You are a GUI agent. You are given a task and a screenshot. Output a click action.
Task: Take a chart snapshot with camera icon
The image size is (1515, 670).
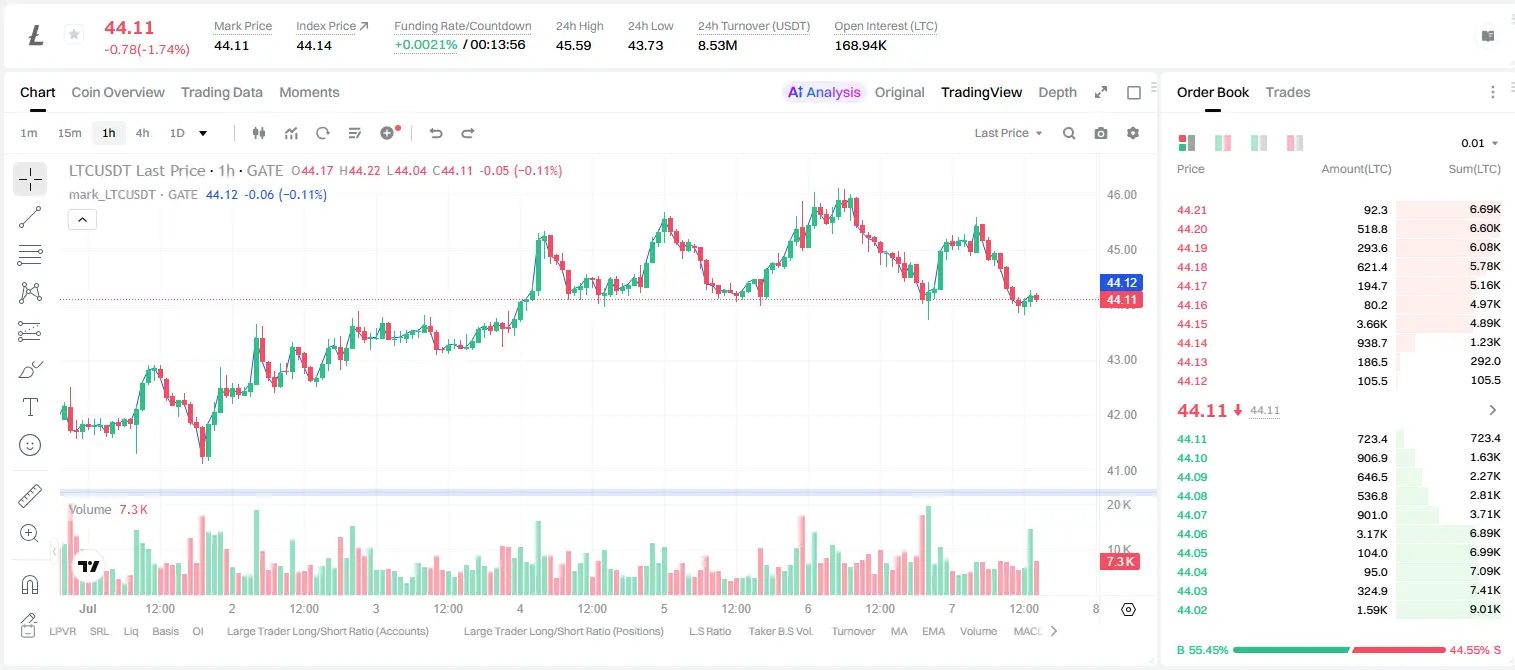point(1101,133)
